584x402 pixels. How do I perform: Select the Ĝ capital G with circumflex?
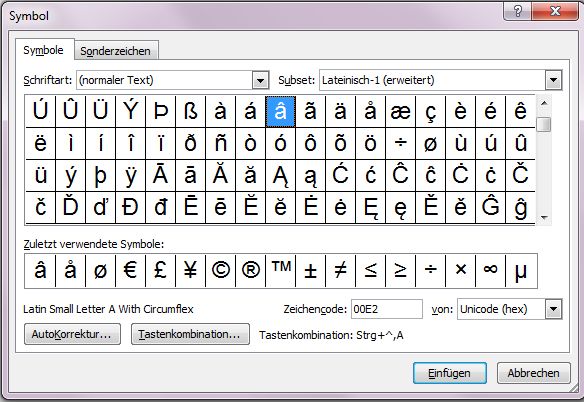(491, 208)
